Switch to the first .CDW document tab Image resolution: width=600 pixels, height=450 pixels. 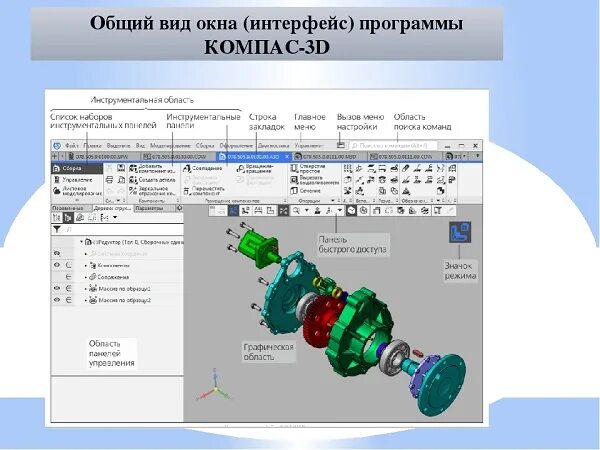click(178, 157)
